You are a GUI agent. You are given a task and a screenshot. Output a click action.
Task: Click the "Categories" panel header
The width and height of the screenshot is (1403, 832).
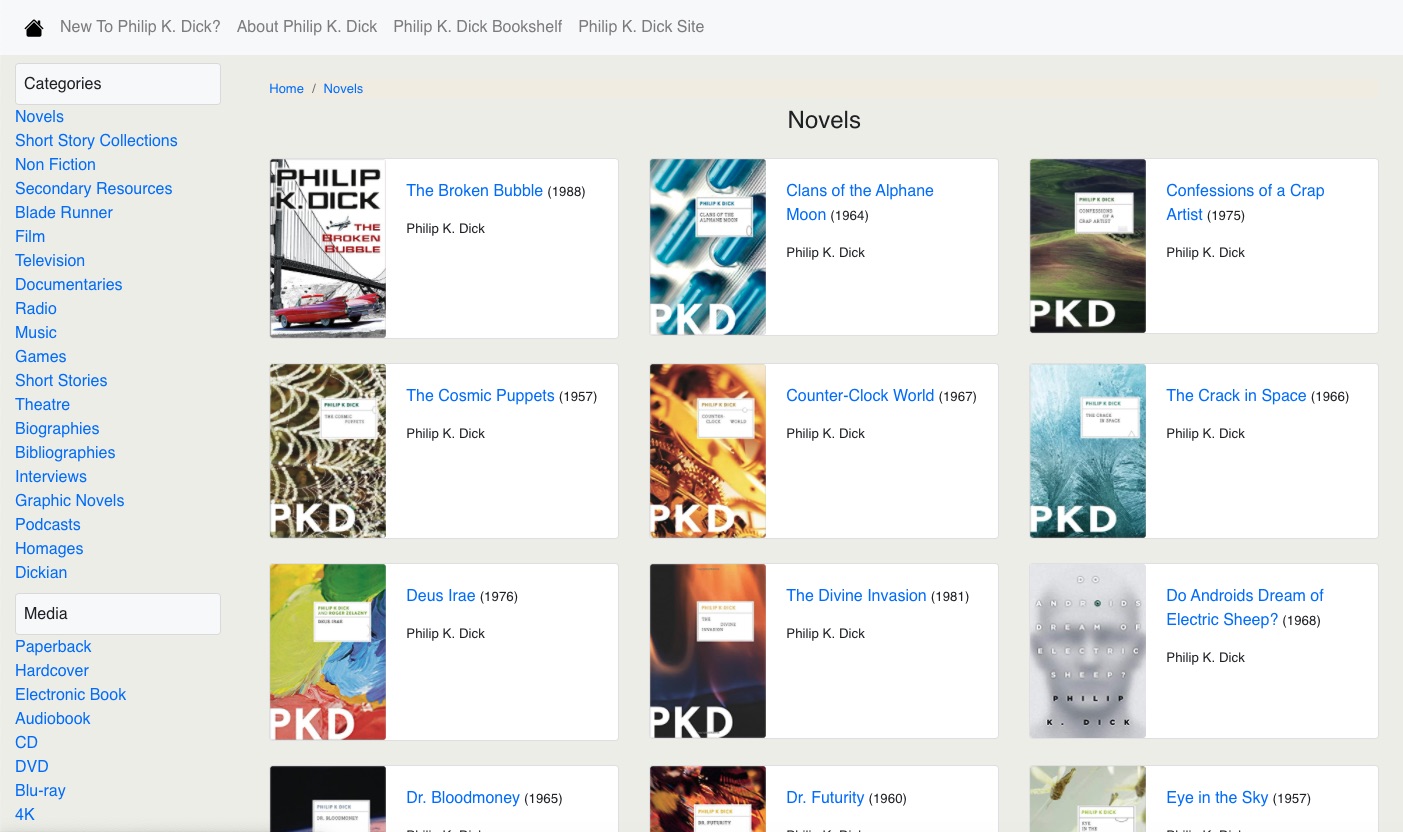coord(62,84)
